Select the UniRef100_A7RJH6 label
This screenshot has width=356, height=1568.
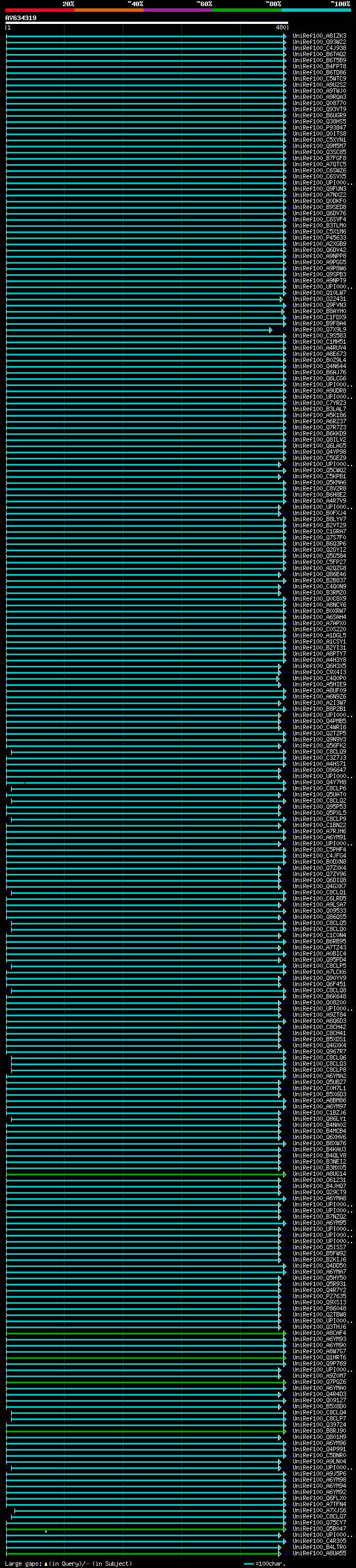[319, 831]
